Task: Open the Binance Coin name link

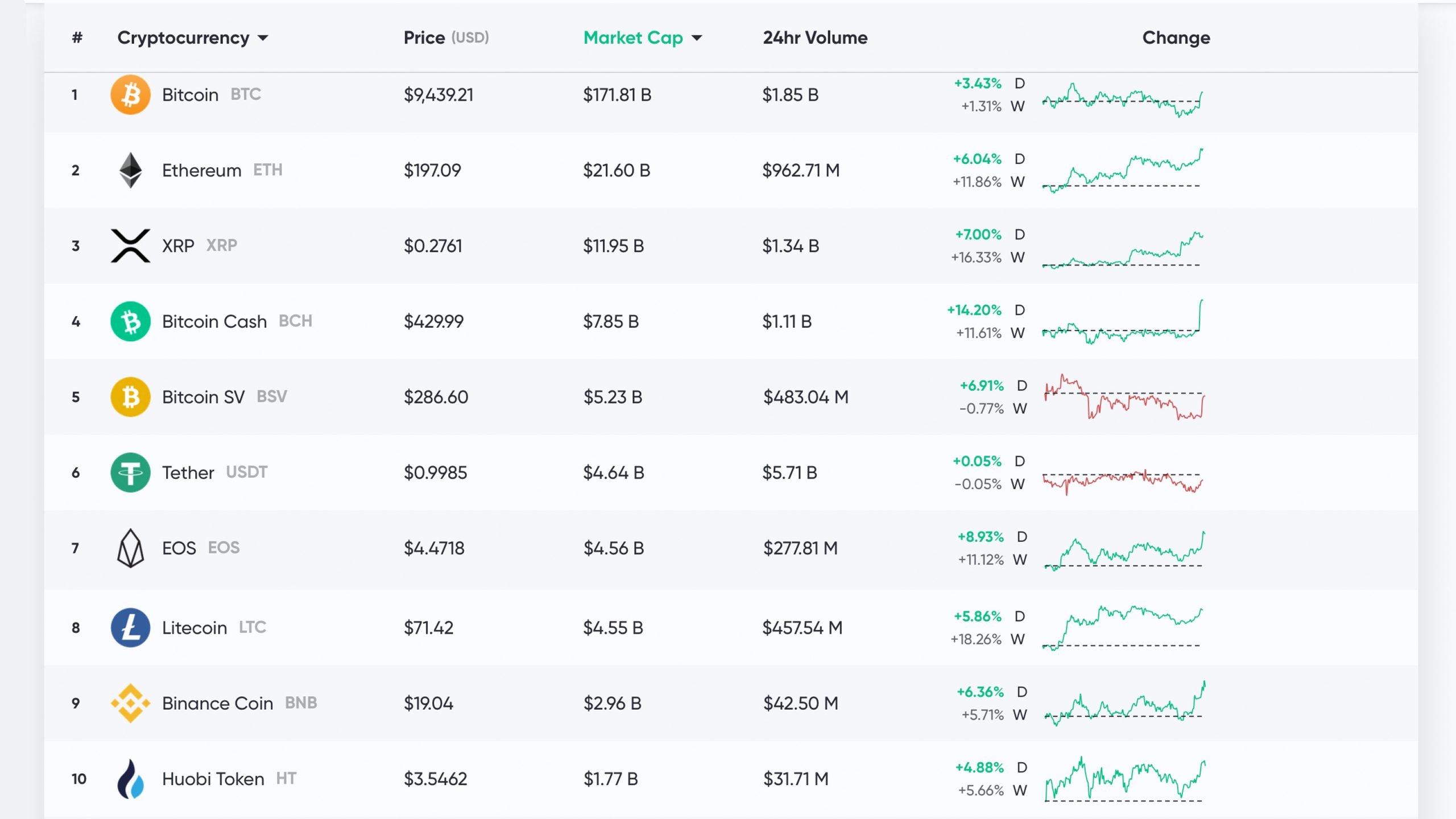Action: coord(217,704)
